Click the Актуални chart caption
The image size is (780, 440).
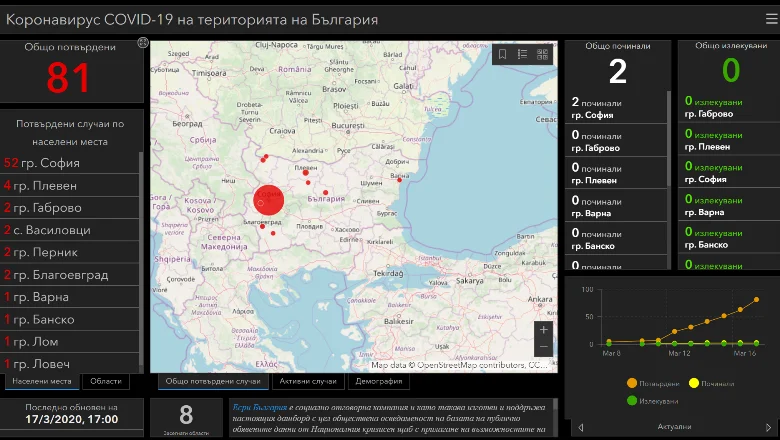coord(674,427)
